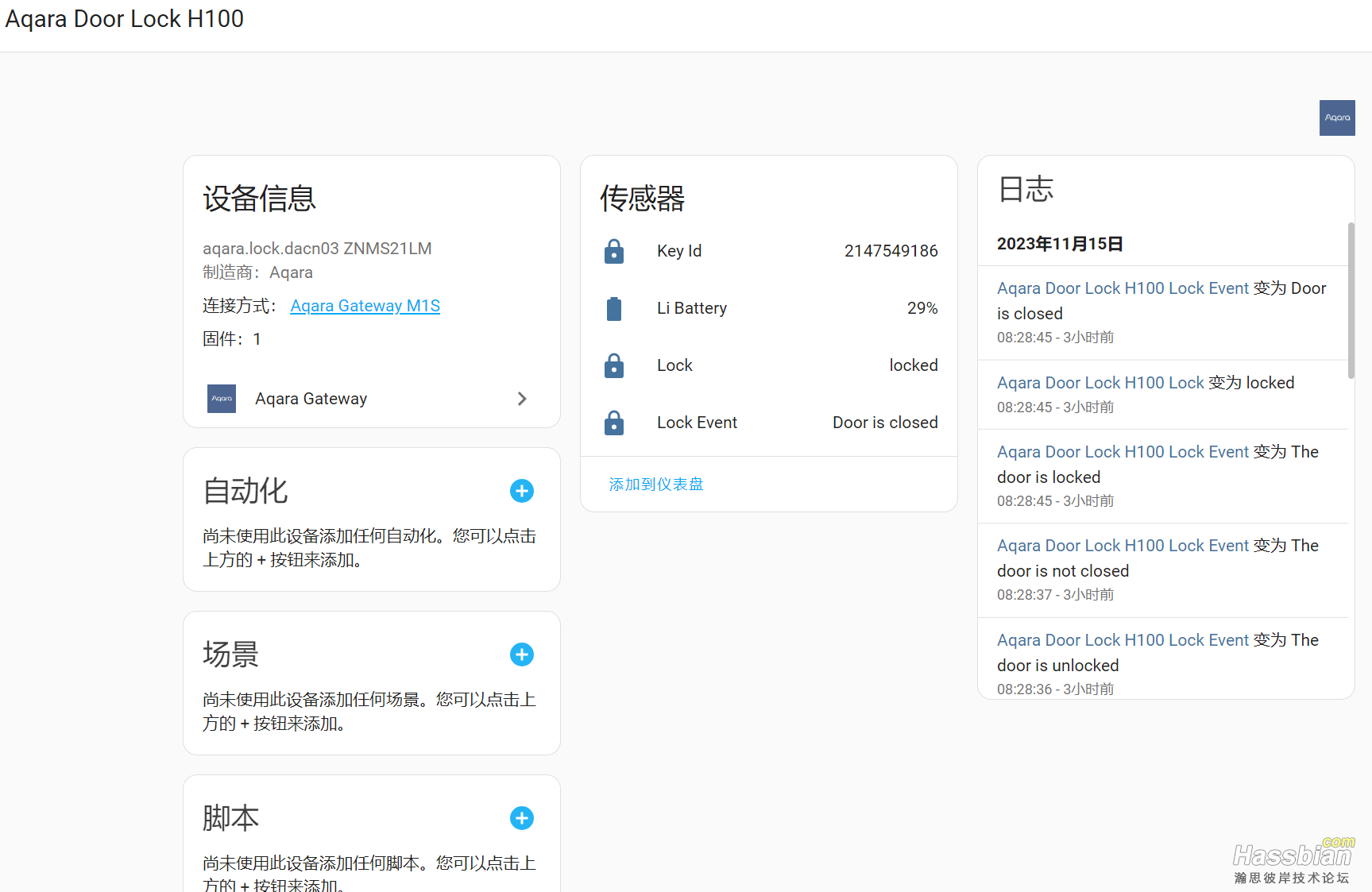This screenshot has width=1372, height=892.
Task: Click the Aqara Gateway small logo icon
Action: tap(222, 399)
